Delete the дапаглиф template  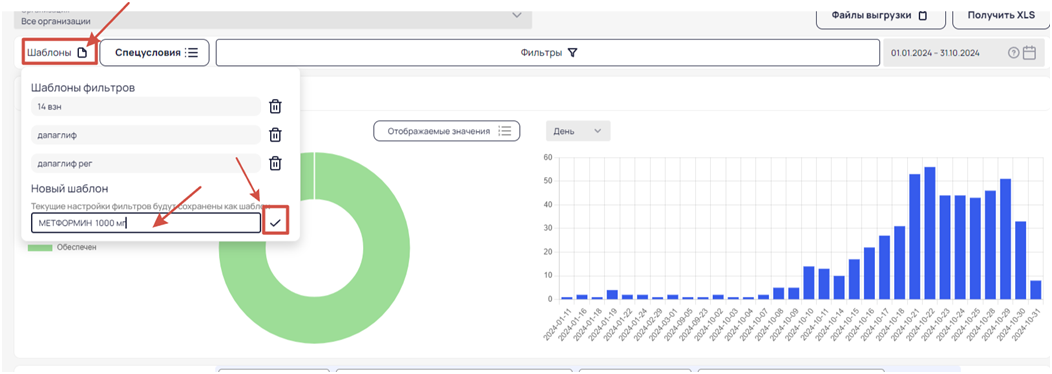[275, 135]
